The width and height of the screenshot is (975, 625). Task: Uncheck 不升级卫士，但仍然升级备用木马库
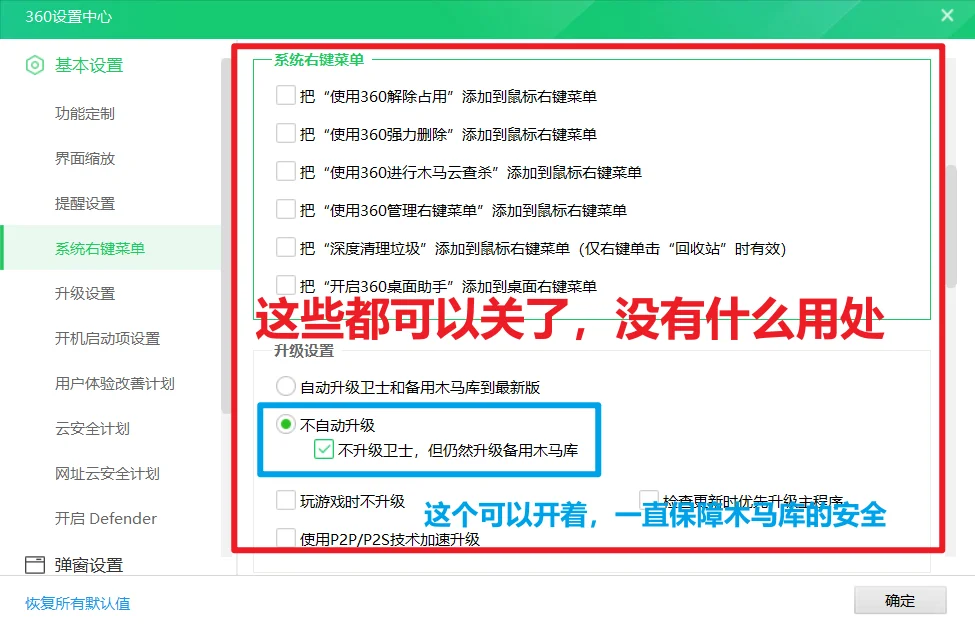tap(324, 449)
